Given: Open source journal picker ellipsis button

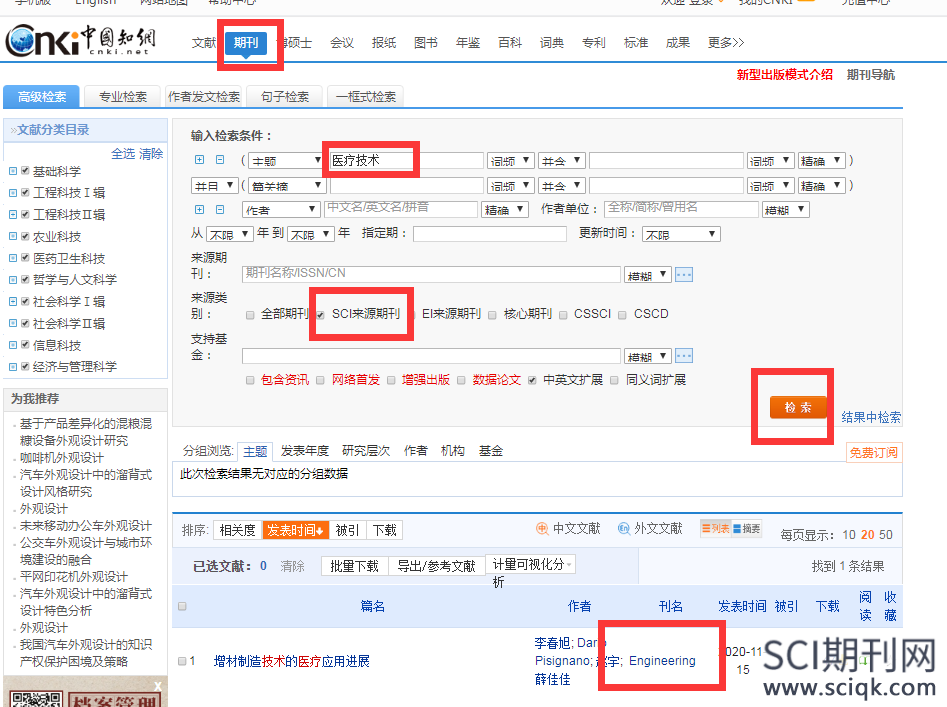Looking at the screenshot, I should tap(684, 275).
